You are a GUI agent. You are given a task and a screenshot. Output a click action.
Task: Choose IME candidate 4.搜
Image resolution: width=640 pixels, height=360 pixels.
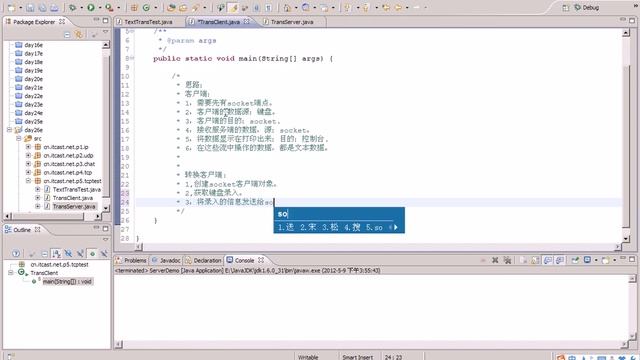pyautogui.click(x=352, y=227)
